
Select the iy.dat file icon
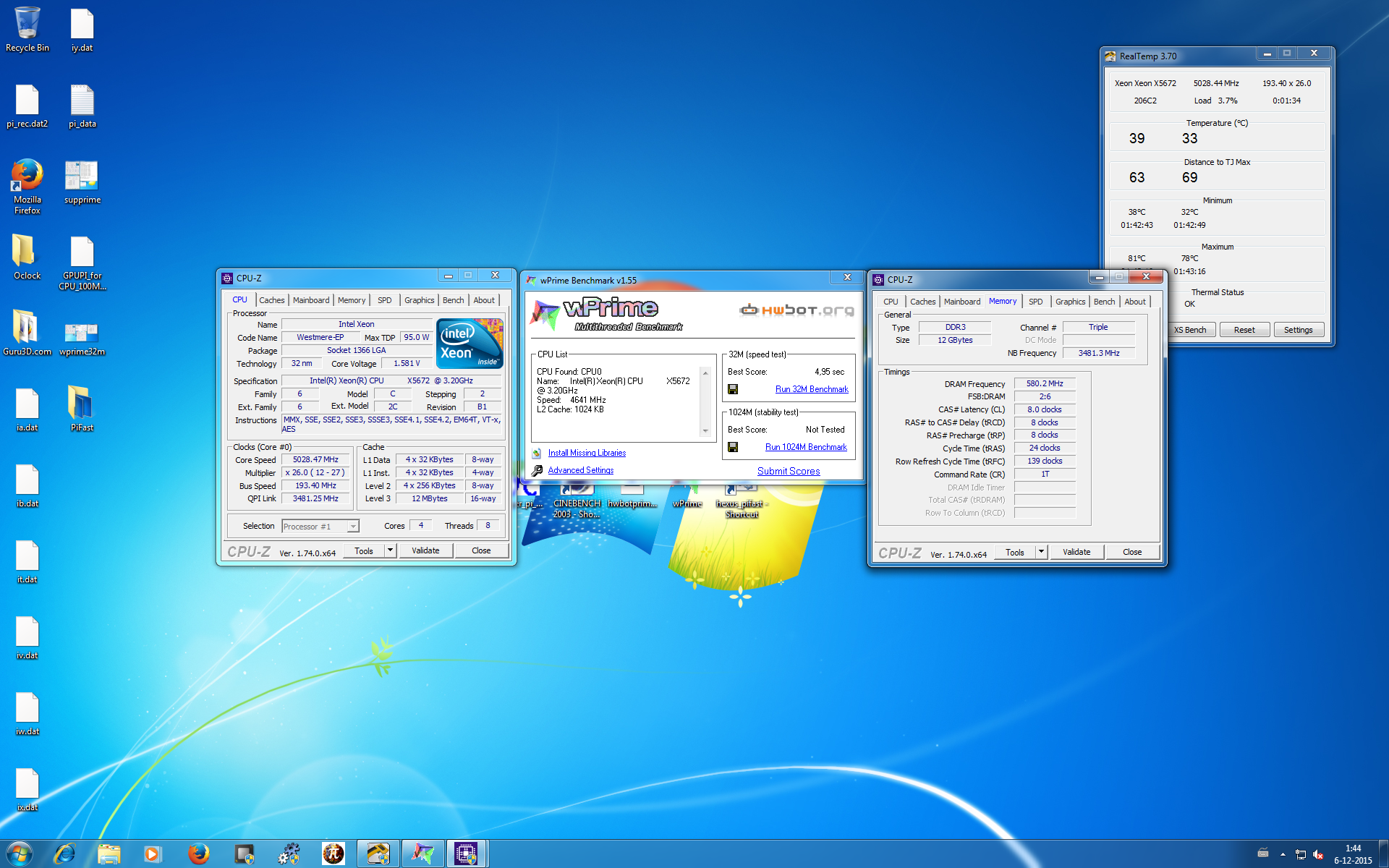coord(82,29)
